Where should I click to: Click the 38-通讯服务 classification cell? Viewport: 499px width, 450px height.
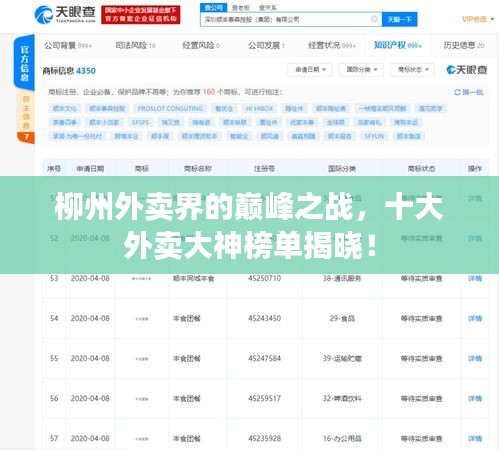tap(342, 278)
